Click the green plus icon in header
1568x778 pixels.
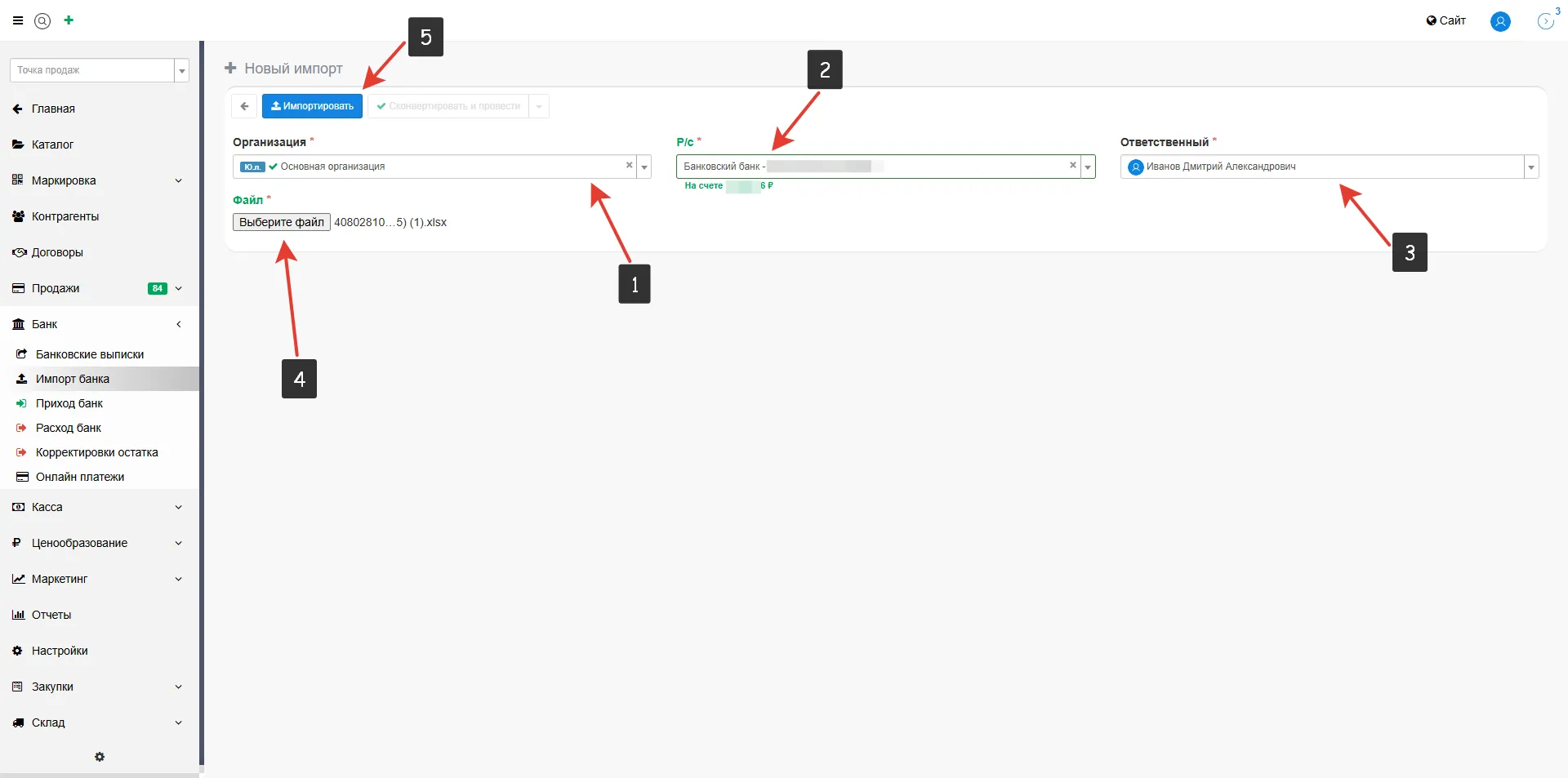pos(69,20)
